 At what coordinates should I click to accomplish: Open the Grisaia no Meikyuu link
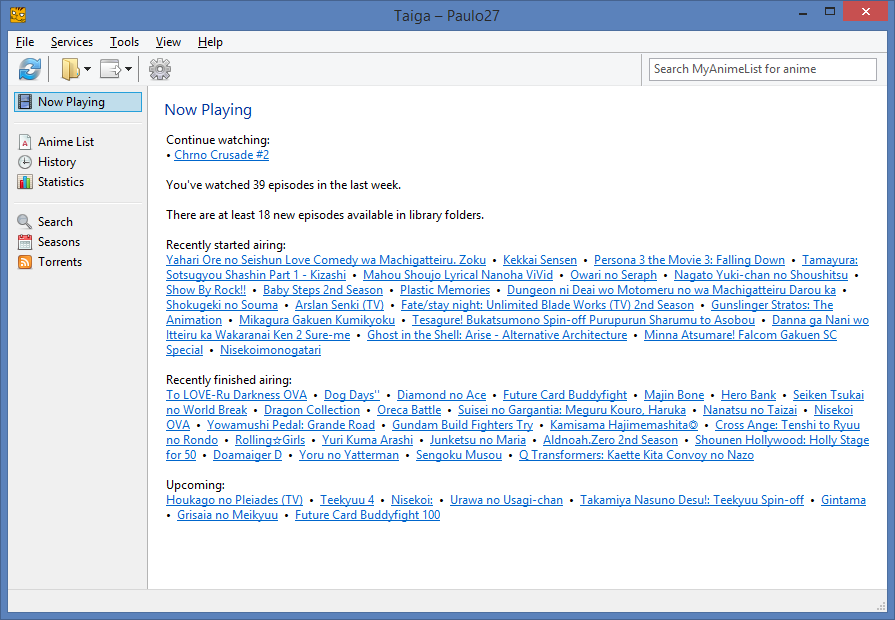[228, 514]
